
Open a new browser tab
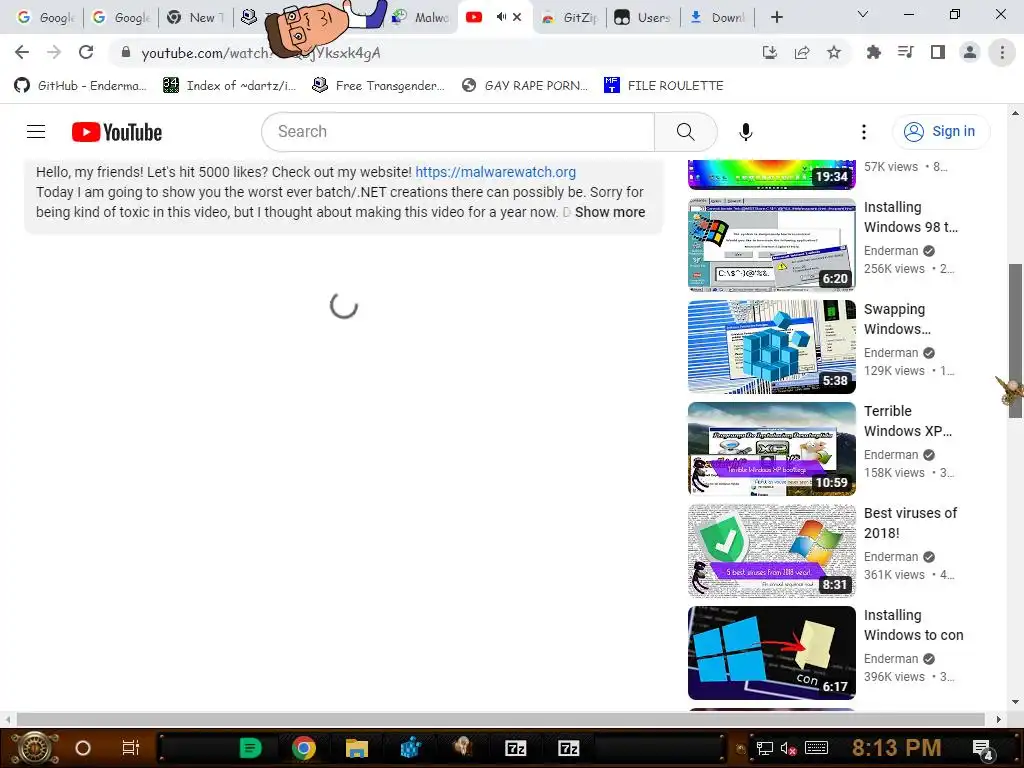point(776,17)
